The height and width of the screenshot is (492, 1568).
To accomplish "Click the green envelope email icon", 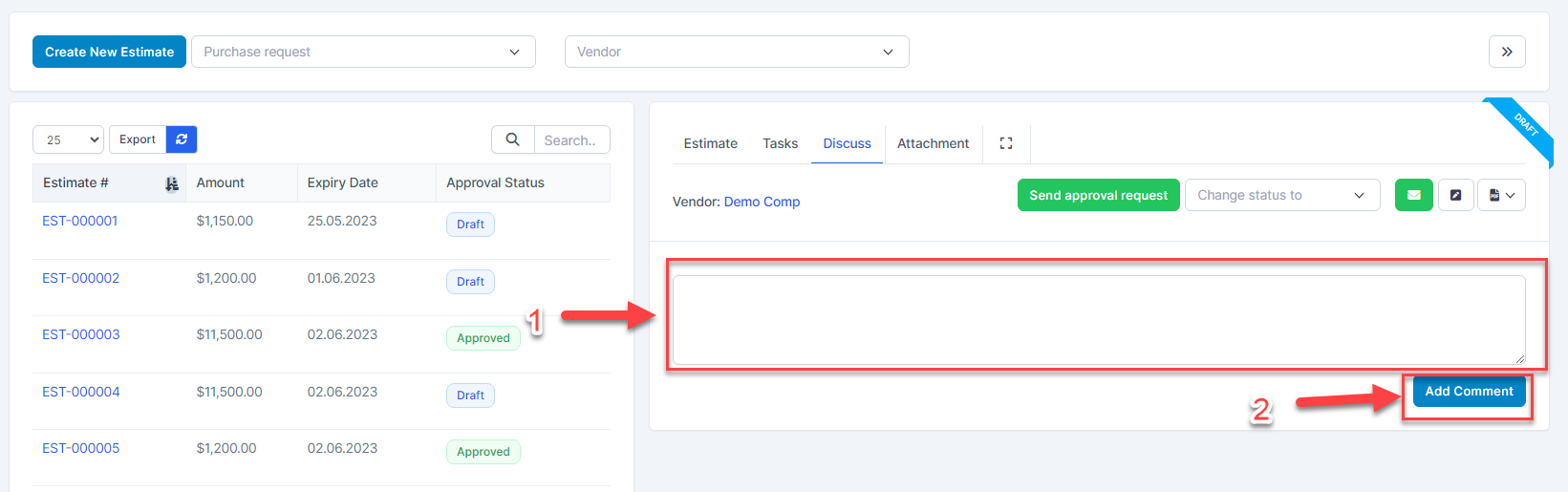I will coord(1413,195).
